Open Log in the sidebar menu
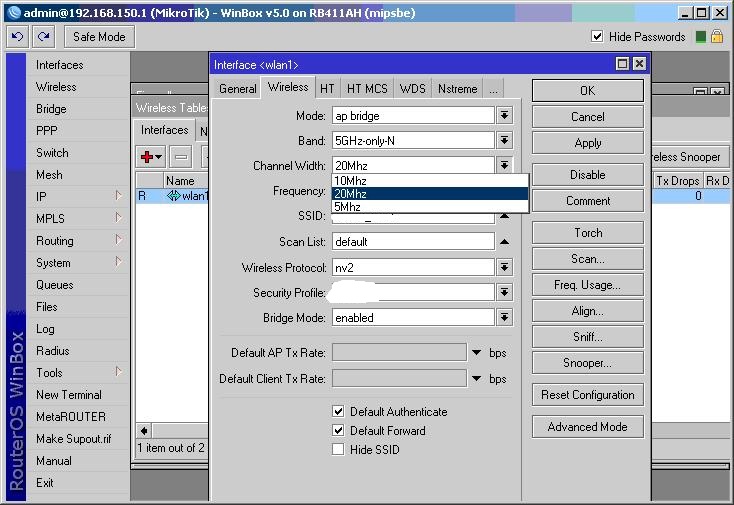 [45, 329]
